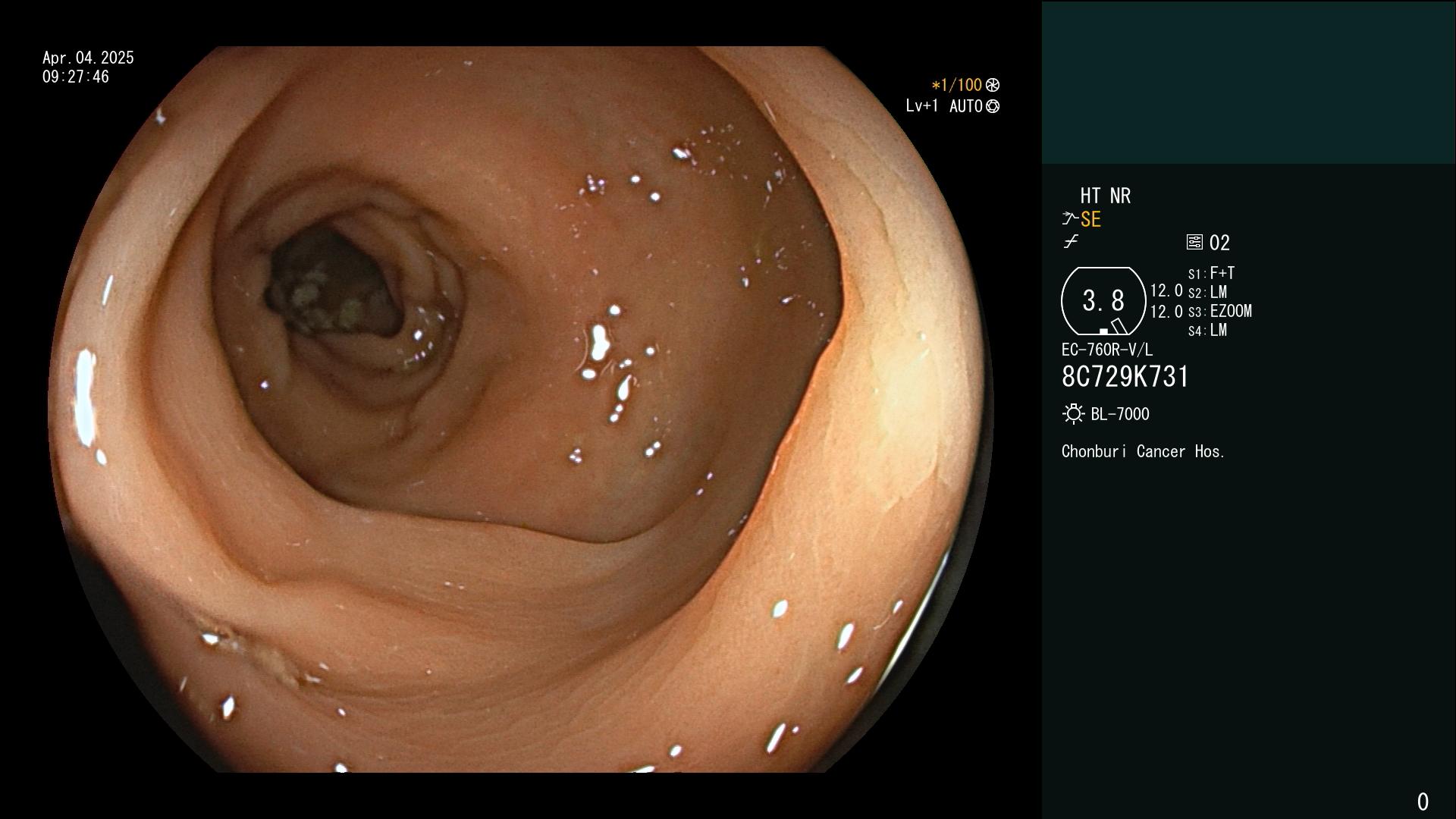Click the S2: LM switch assignment

coord(1208,292)
